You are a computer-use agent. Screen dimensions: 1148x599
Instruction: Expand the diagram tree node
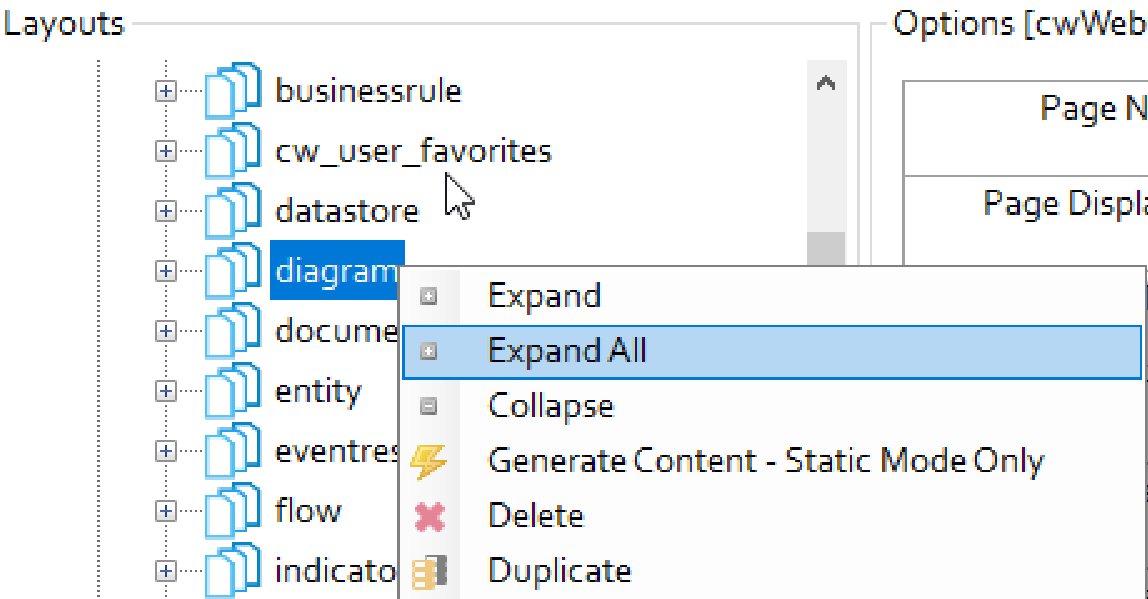coord(166,271)
